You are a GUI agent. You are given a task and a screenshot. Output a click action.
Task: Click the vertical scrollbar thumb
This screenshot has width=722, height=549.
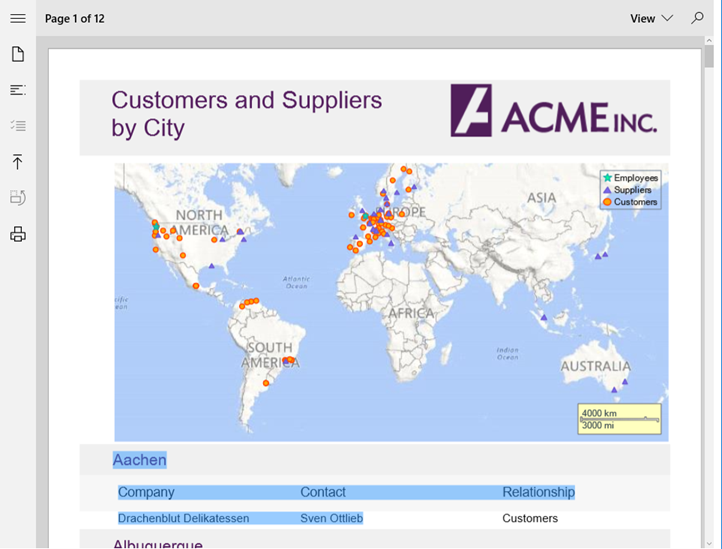[x=708, y=56]
